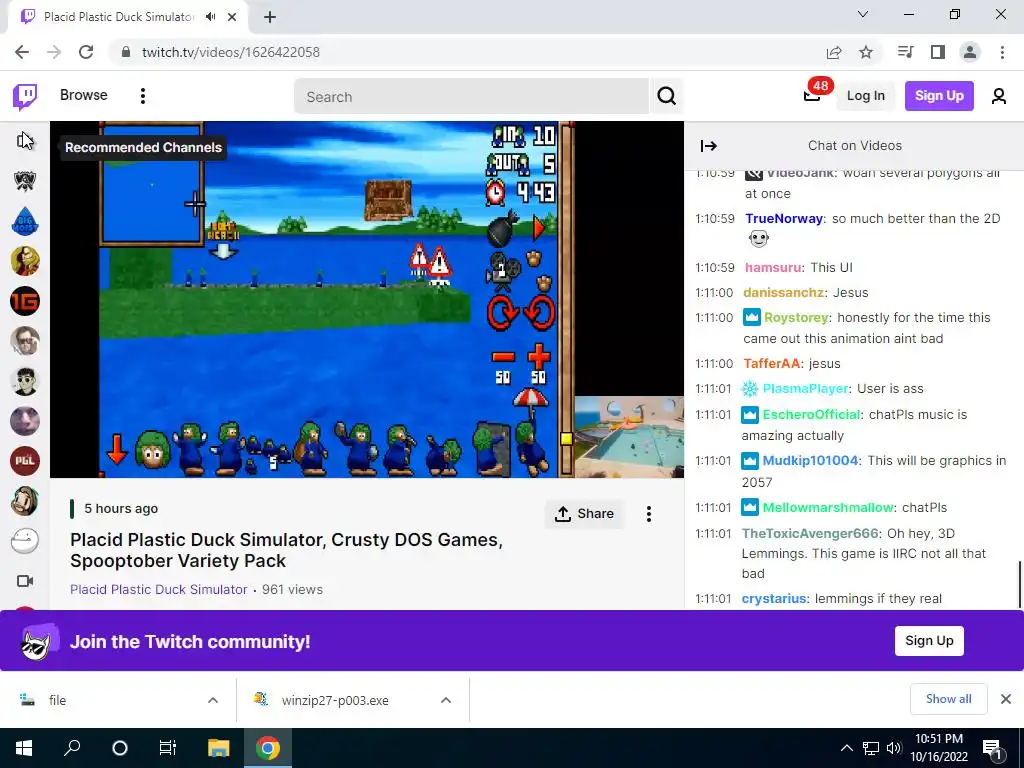Open the media controls icon in Chrome toolbar

click(x=906, y=52)
